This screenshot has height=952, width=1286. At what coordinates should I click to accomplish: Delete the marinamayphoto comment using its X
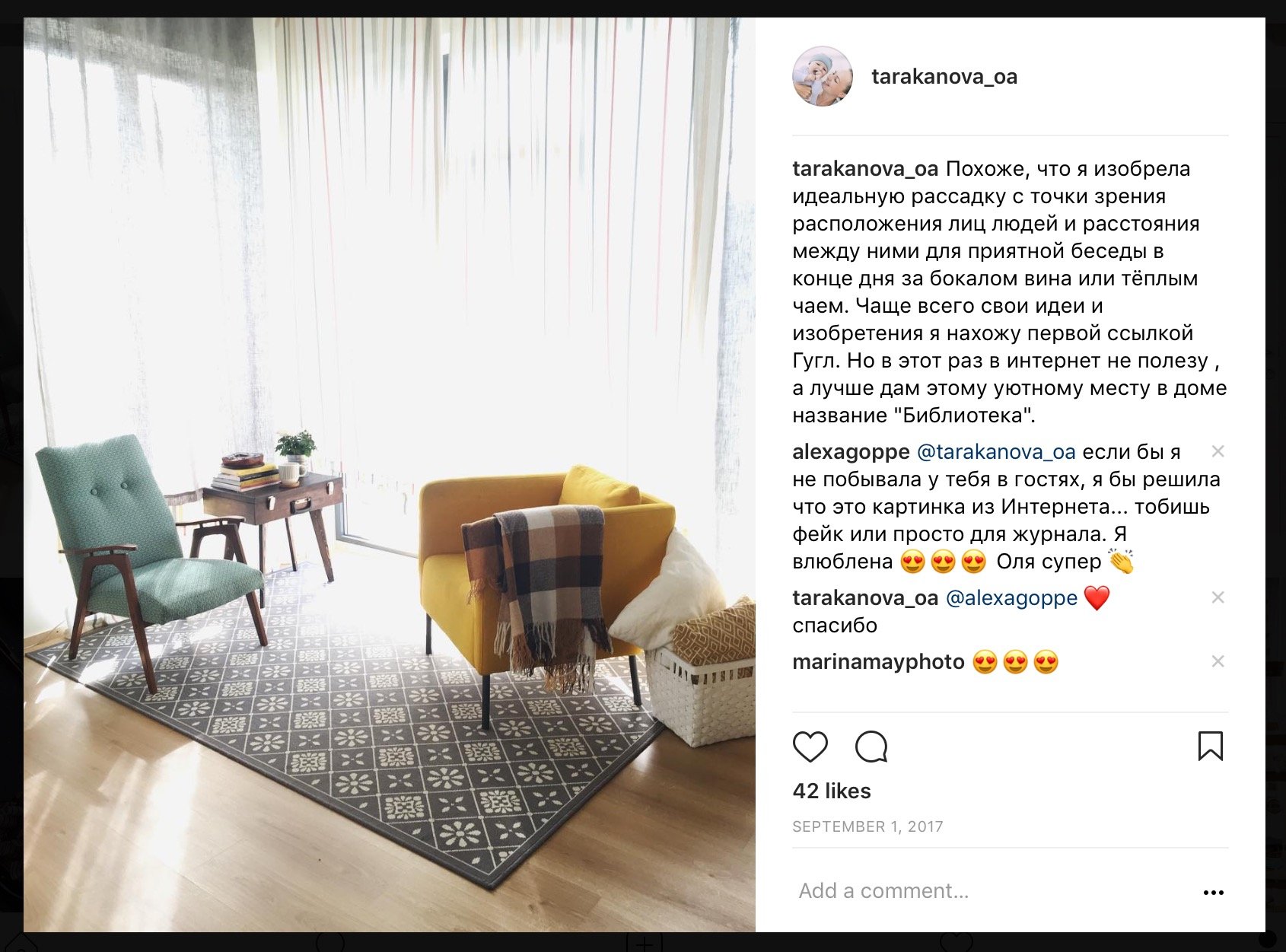point(1218,661)
